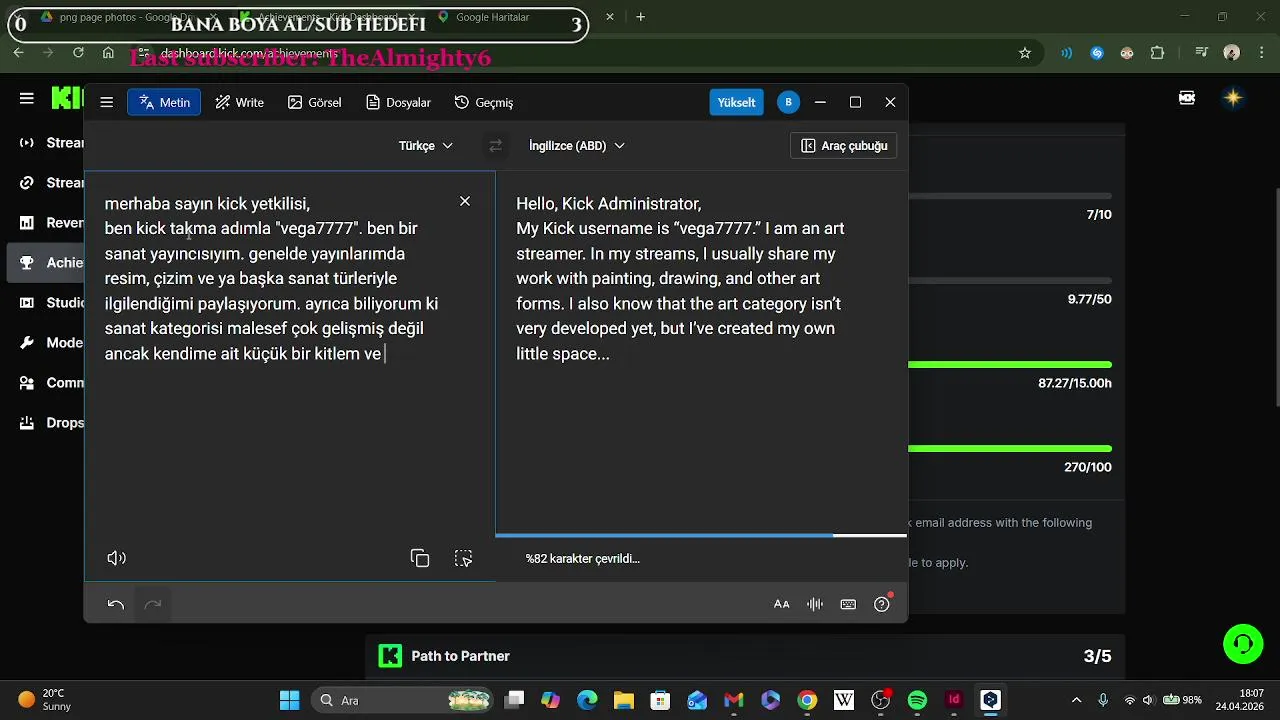Click the Yükselt upgrade button
The width and height of the screenshot is (1280, 720).
[x=736, y=102]
